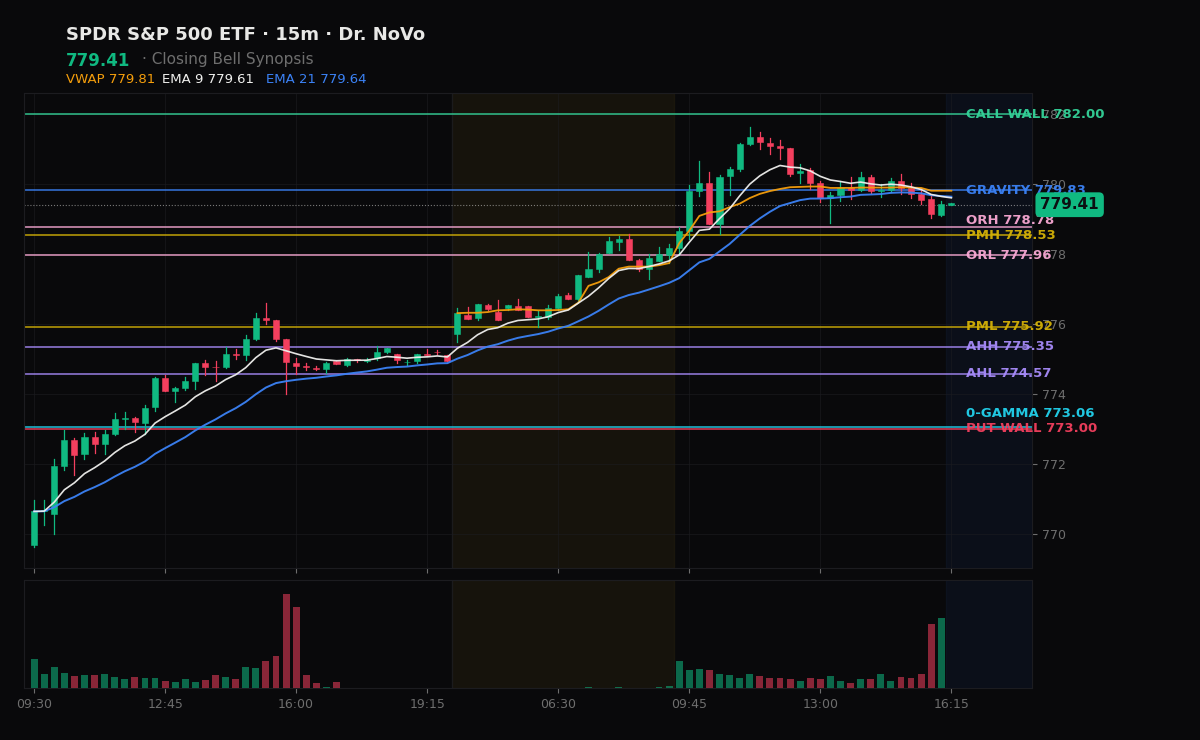This screenshot has width=1200, height=740.
Task: Click the 16:15 time axis label
Action: pyautogui.click(x=951, y=704)
